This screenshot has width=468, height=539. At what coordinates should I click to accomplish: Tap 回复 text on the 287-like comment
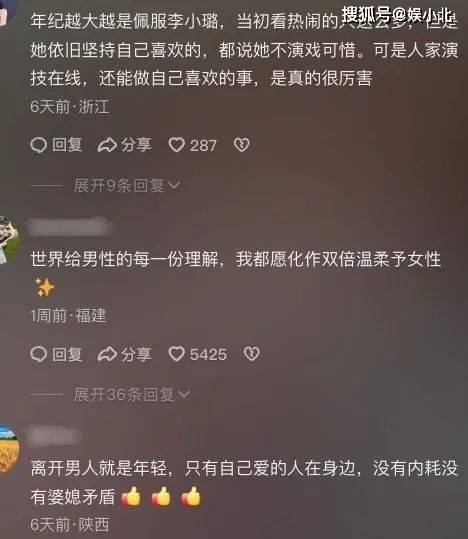pyautogui.click(x=67, y=145)
